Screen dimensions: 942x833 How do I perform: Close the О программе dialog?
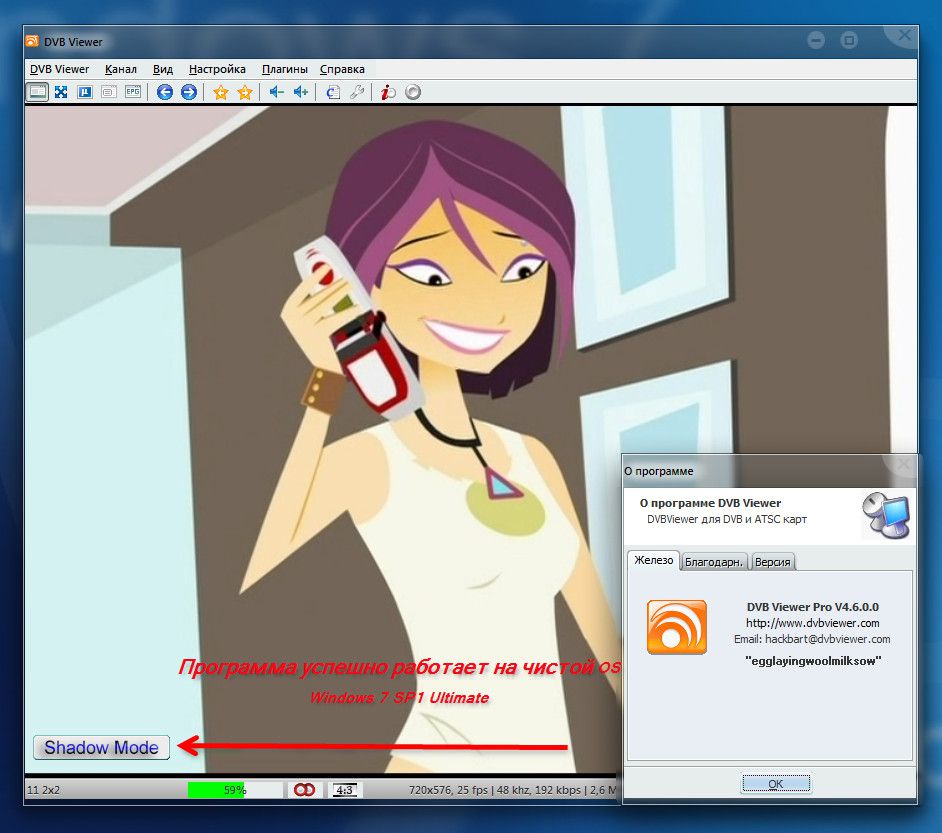coord(903,464)
